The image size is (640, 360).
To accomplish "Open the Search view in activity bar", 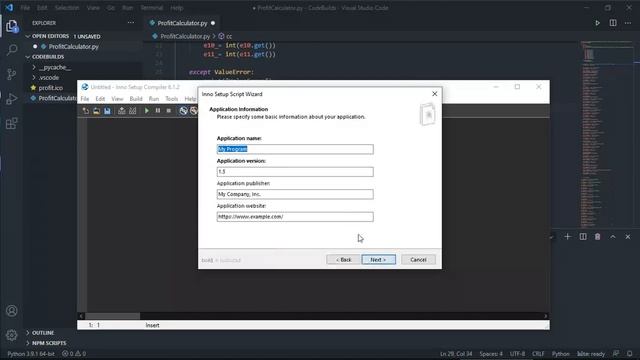I will coord(12,50).
